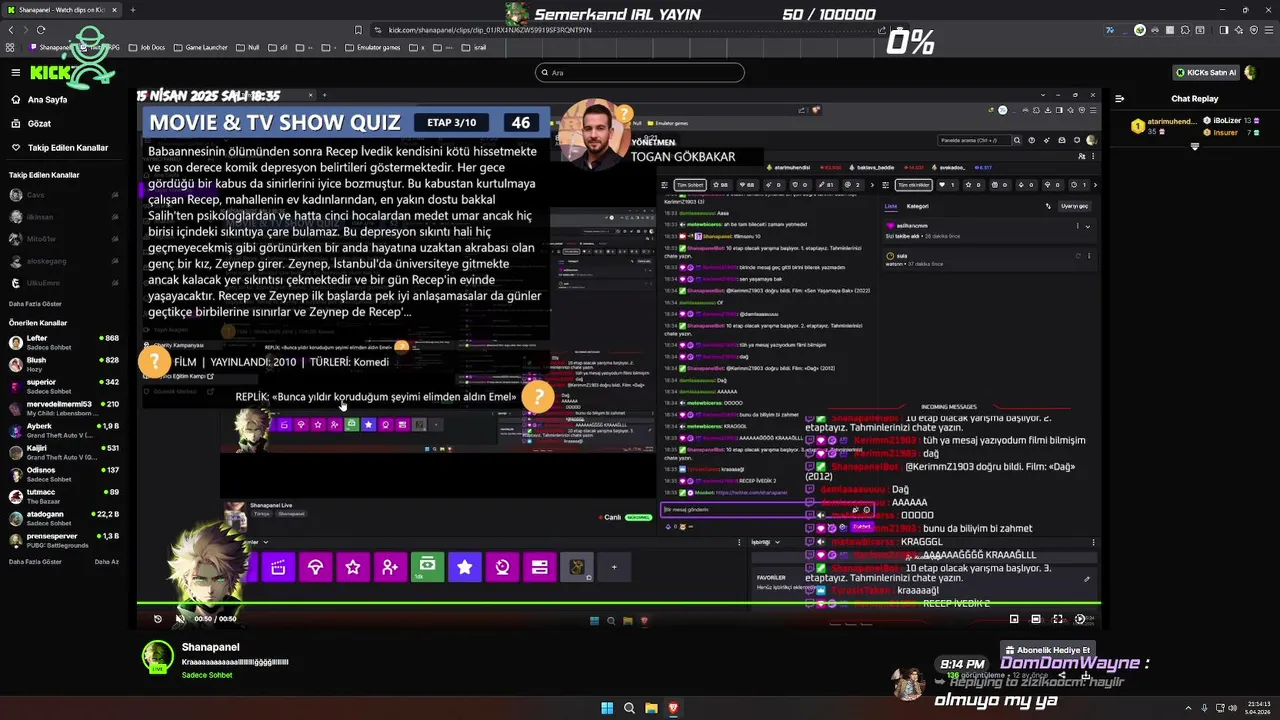Screen dimensions: 1280x720
Task: Open Sadece Sohbet category link
Action: (x=207, y=675)
